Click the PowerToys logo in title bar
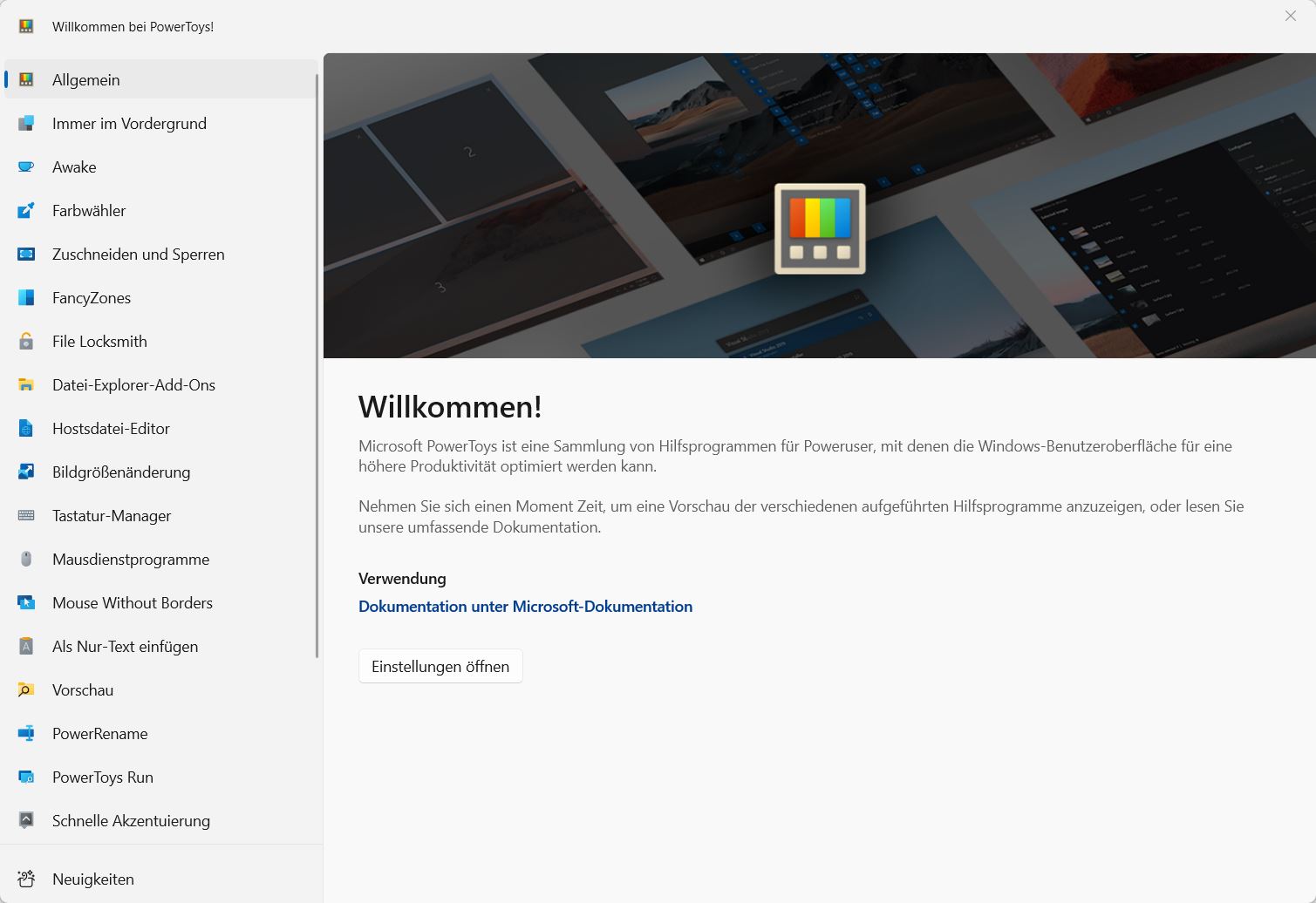The height and width of the screenshot is (903, 1316). (x=26, y=26)
